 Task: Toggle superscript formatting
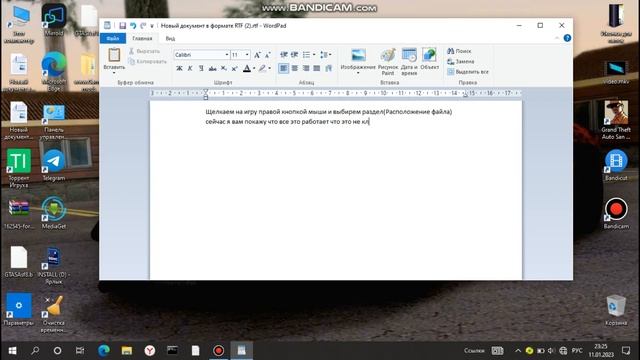(x=234, y=68)
